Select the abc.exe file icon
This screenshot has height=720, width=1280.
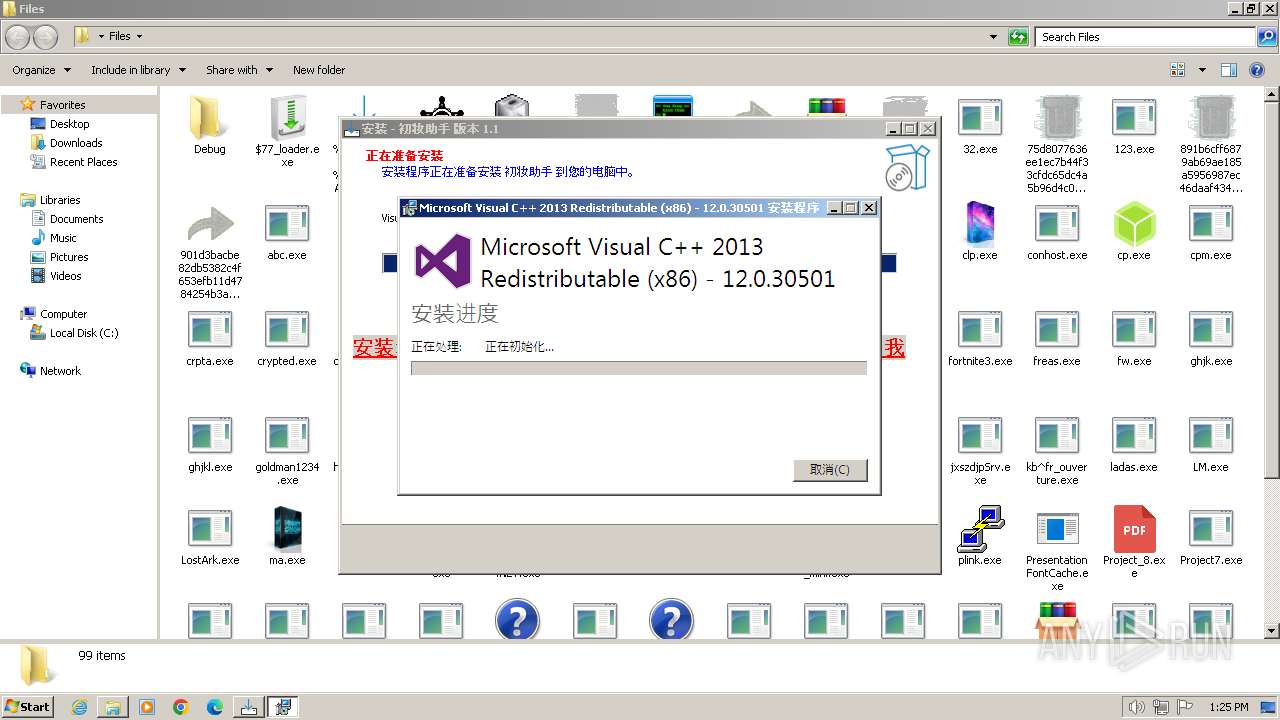coord(287,224)
